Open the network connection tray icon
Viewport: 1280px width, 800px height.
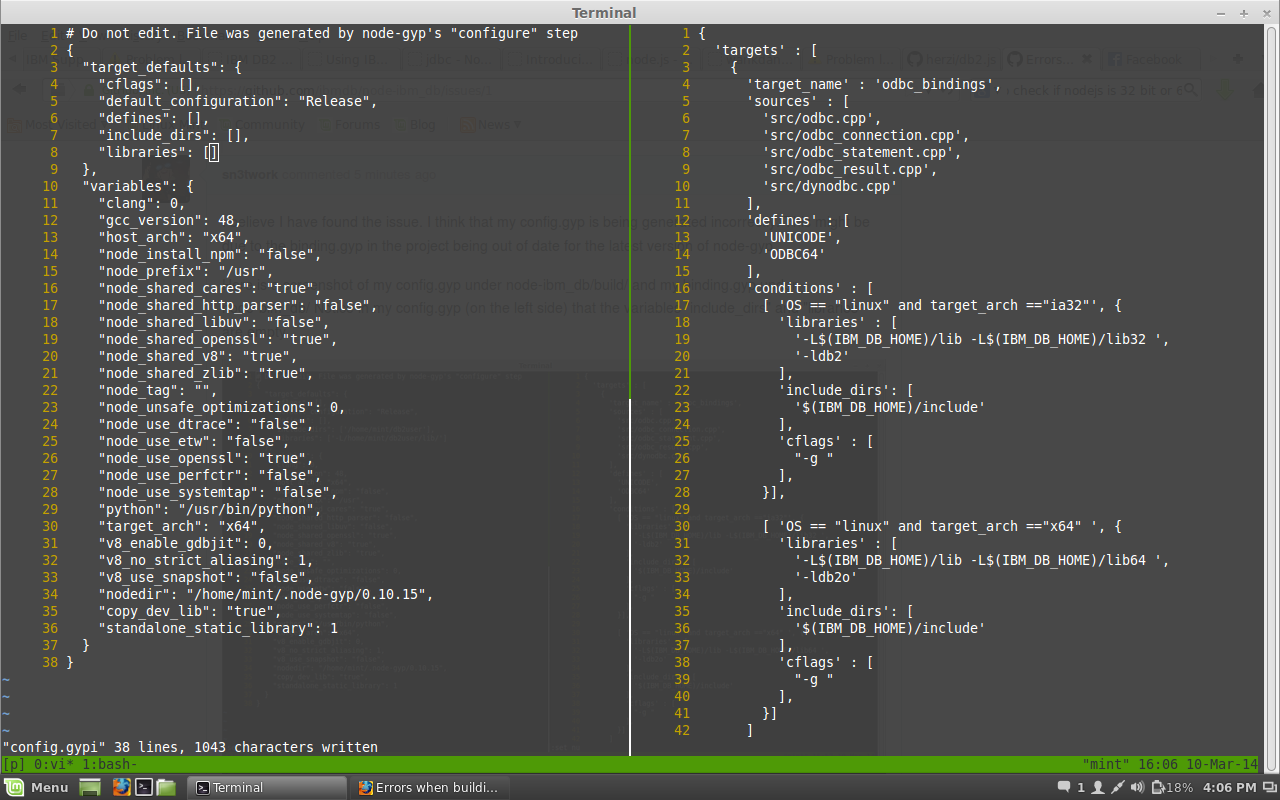[x=1118, y=787]
